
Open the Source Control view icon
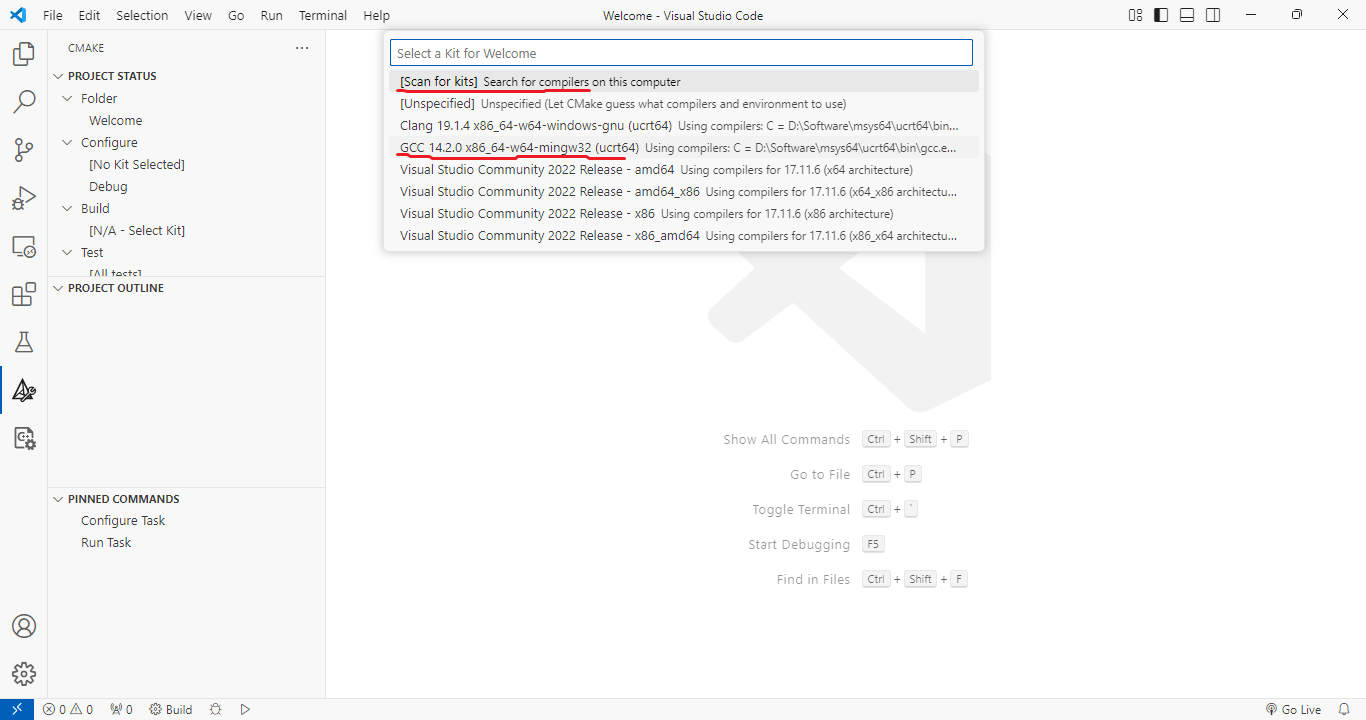(x=24, y=150)
